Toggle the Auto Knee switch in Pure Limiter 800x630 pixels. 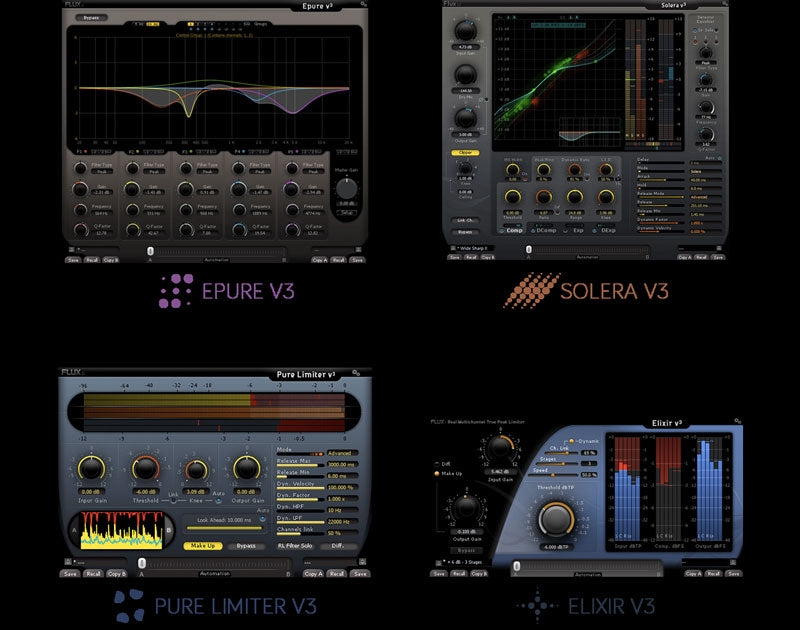(218, 501)
